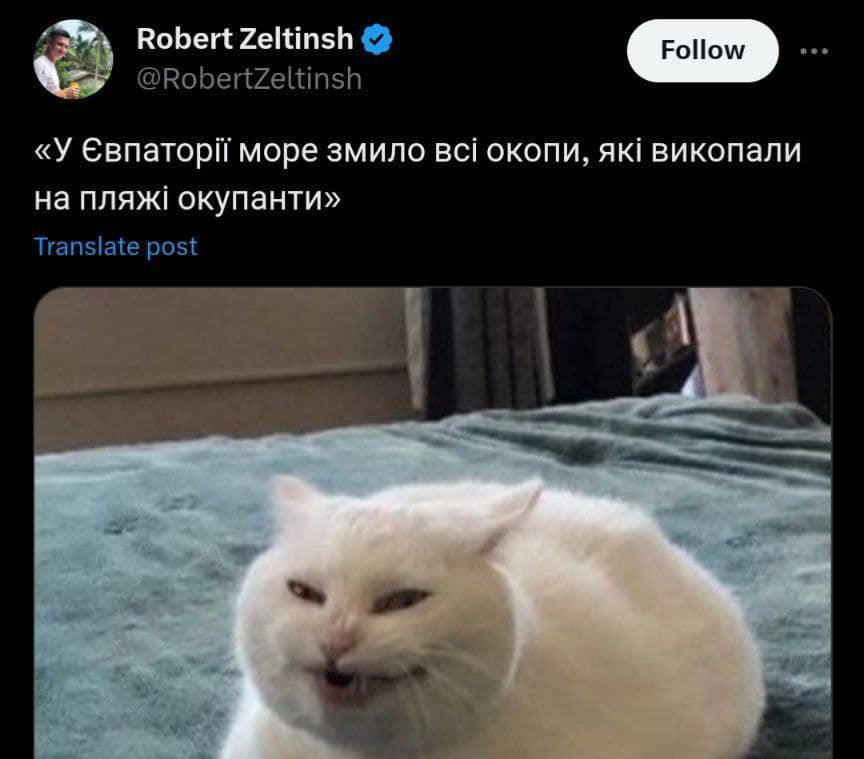Image resolution: width=864 pixels, height=759 pixels.
Task: Open the three-dot more options menu
Action: [814, 51]
